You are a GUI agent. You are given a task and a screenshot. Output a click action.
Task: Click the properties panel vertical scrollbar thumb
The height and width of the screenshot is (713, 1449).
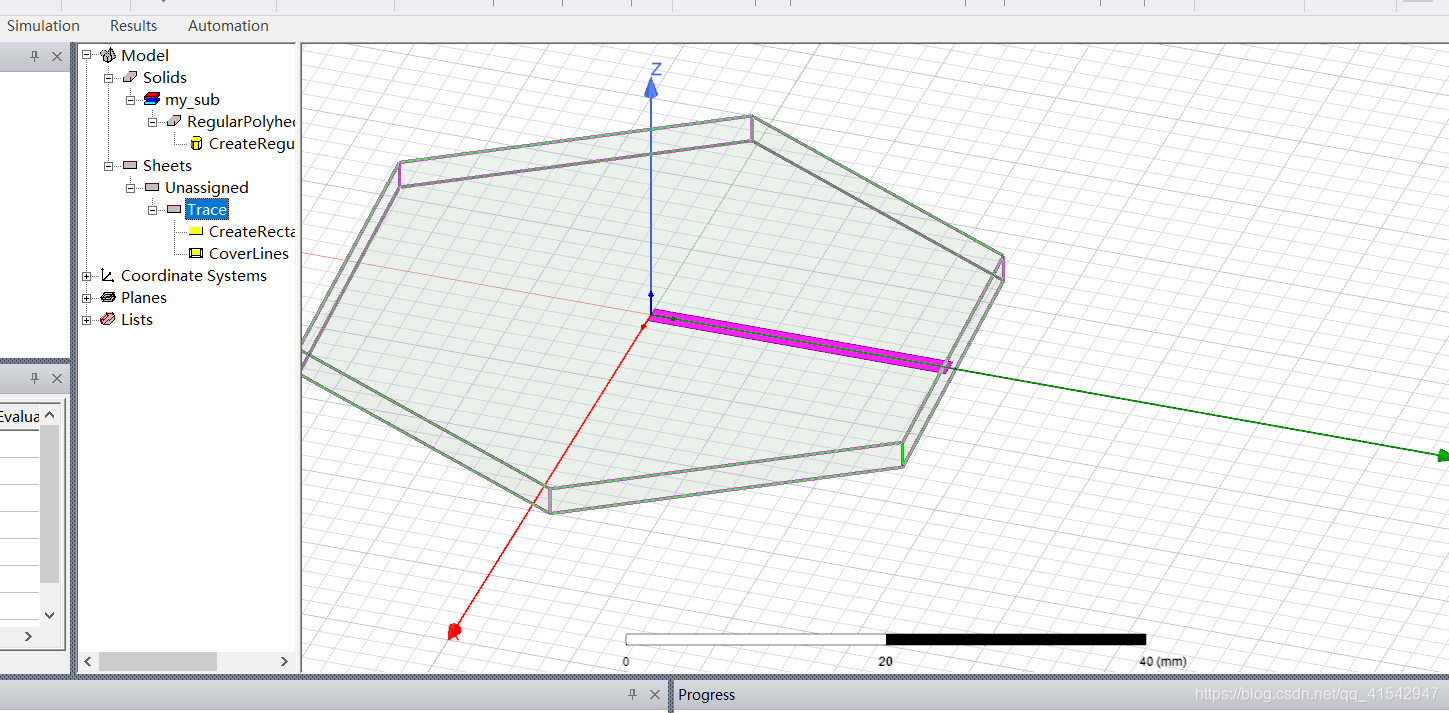tap(50, 504)
